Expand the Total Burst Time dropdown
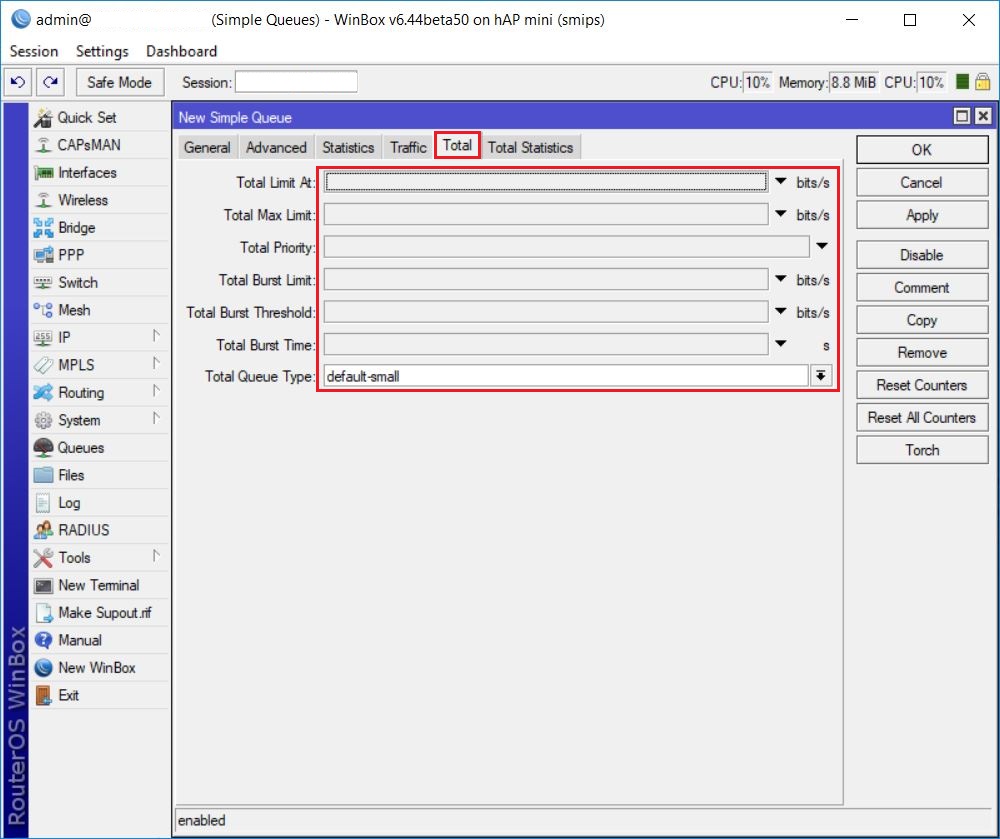Image resolution: width=1000 pixels, height=839 pixels. click(x=781, y=345)
